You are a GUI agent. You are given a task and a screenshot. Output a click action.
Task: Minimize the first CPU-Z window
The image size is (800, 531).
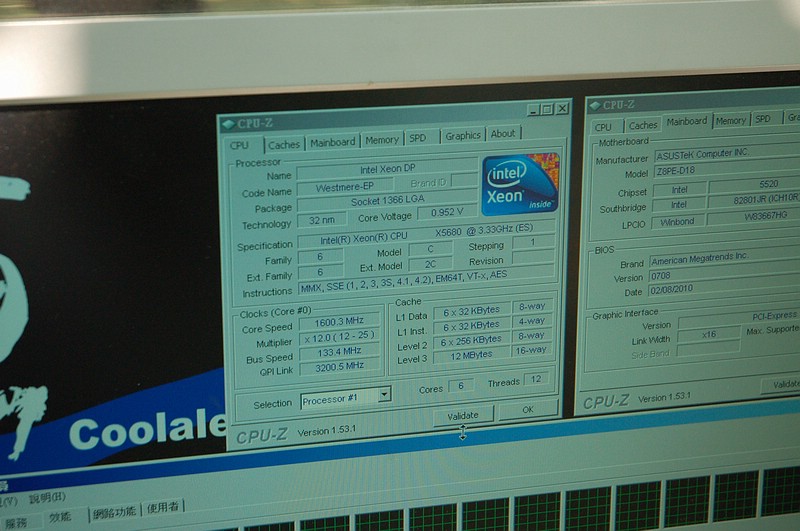pos(534,110)
